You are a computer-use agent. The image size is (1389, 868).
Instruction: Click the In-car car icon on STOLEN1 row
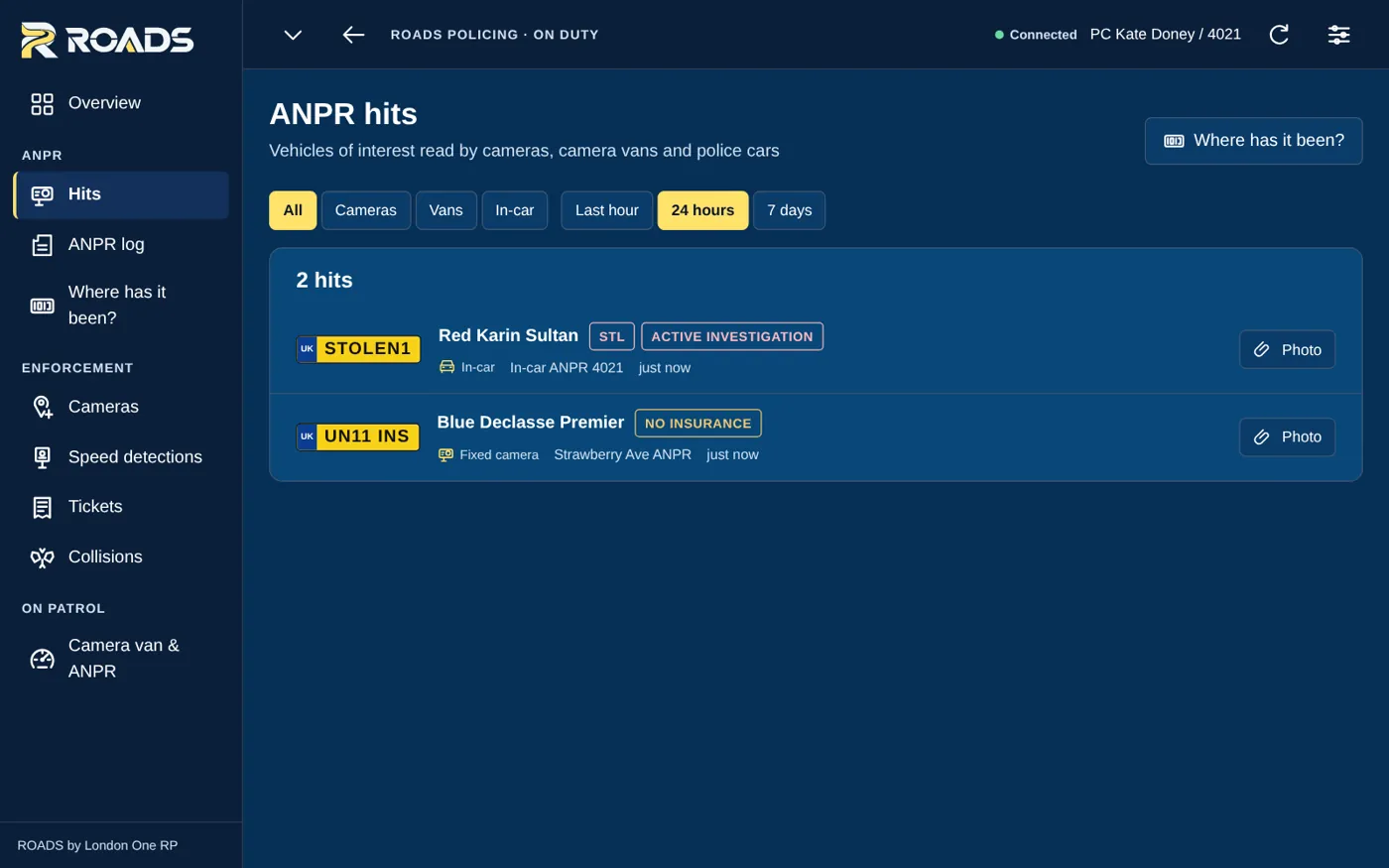tap(446, 367)
